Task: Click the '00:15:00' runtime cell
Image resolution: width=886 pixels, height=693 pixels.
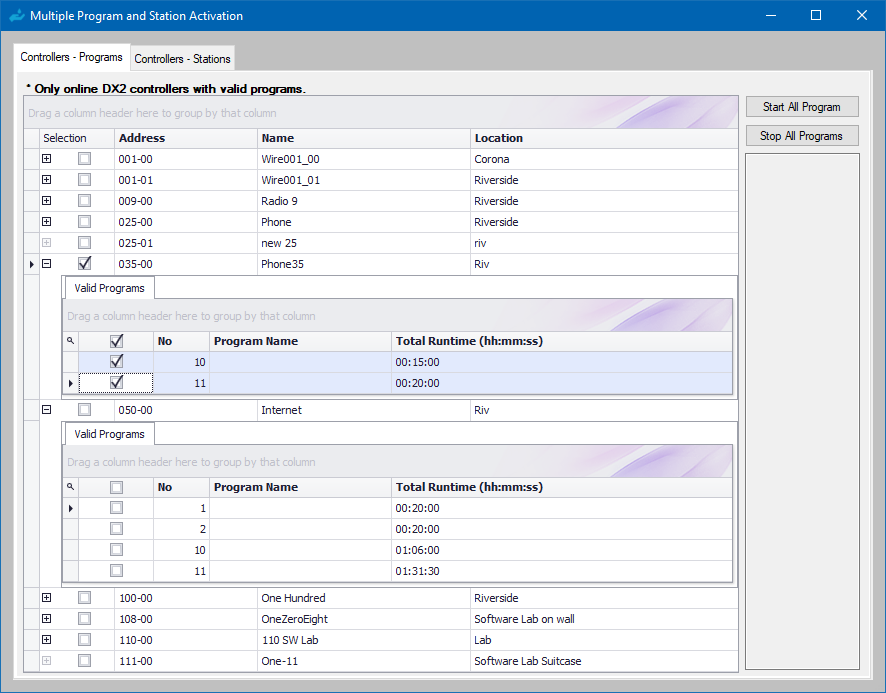Action: point(562,362)
